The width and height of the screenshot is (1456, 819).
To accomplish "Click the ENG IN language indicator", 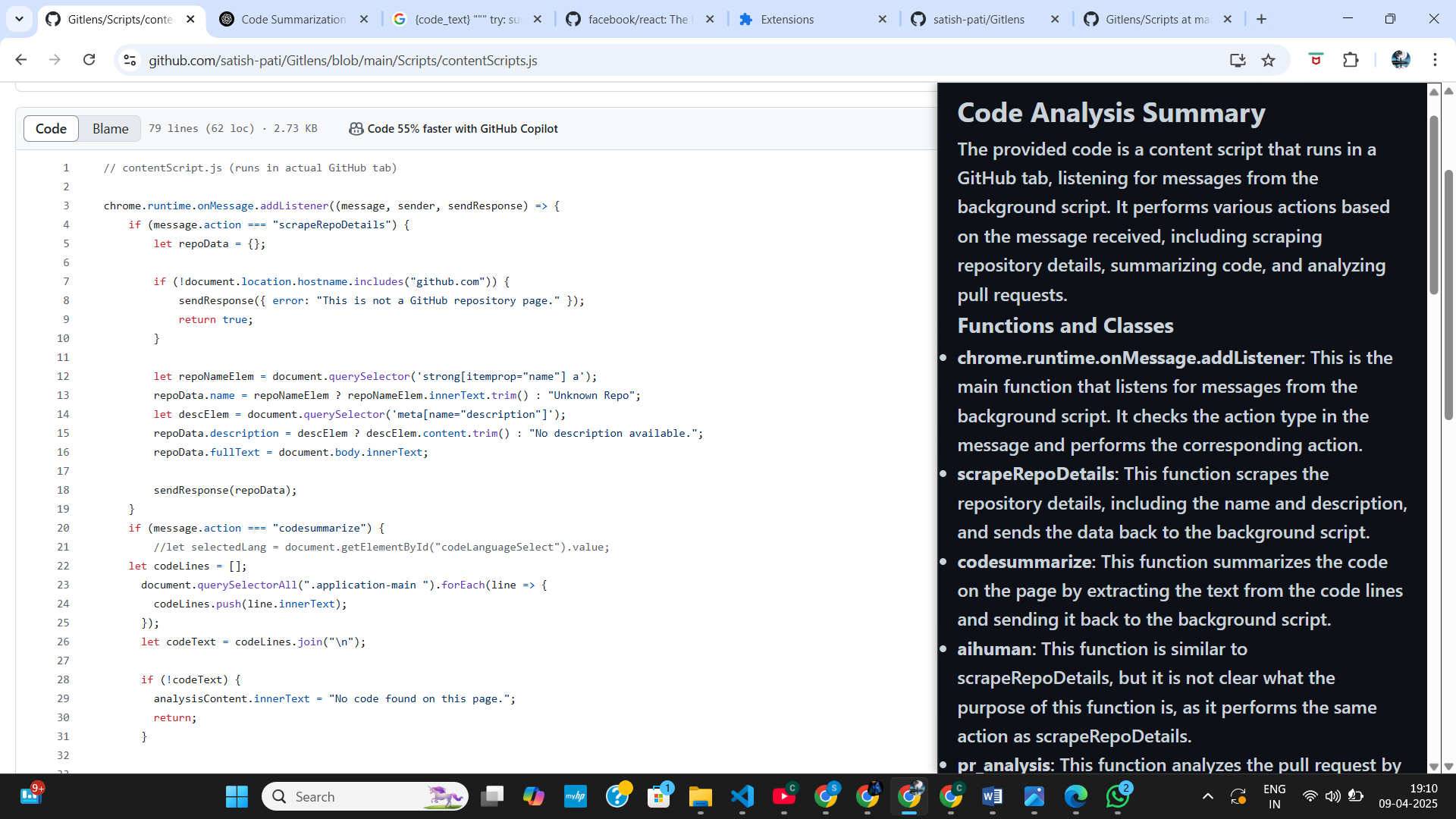I will pyautogui.click(x=1275, y=796).
